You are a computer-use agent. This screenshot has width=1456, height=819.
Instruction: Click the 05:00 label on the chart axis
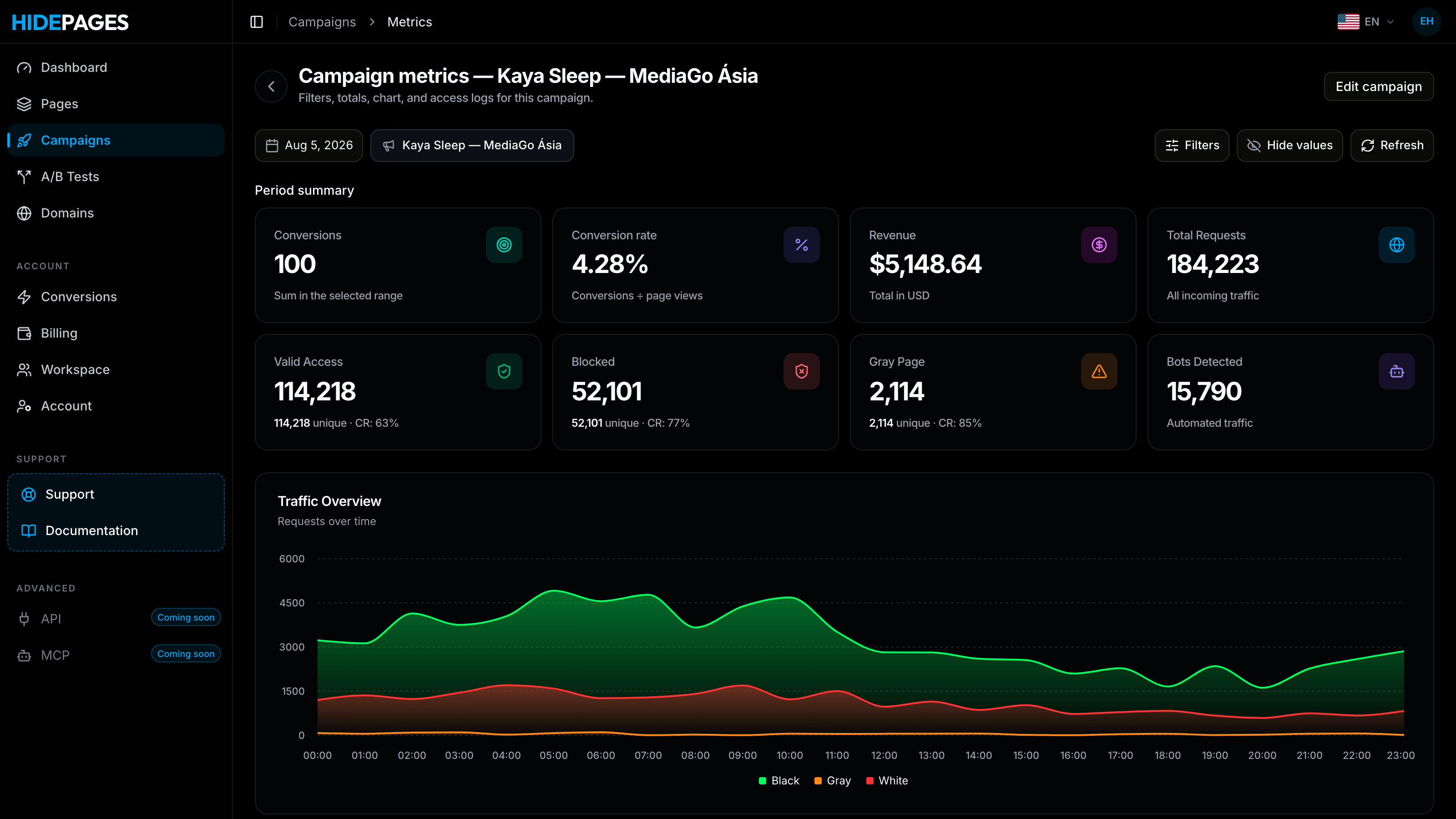pyautogui.click(x=553, y=756)
